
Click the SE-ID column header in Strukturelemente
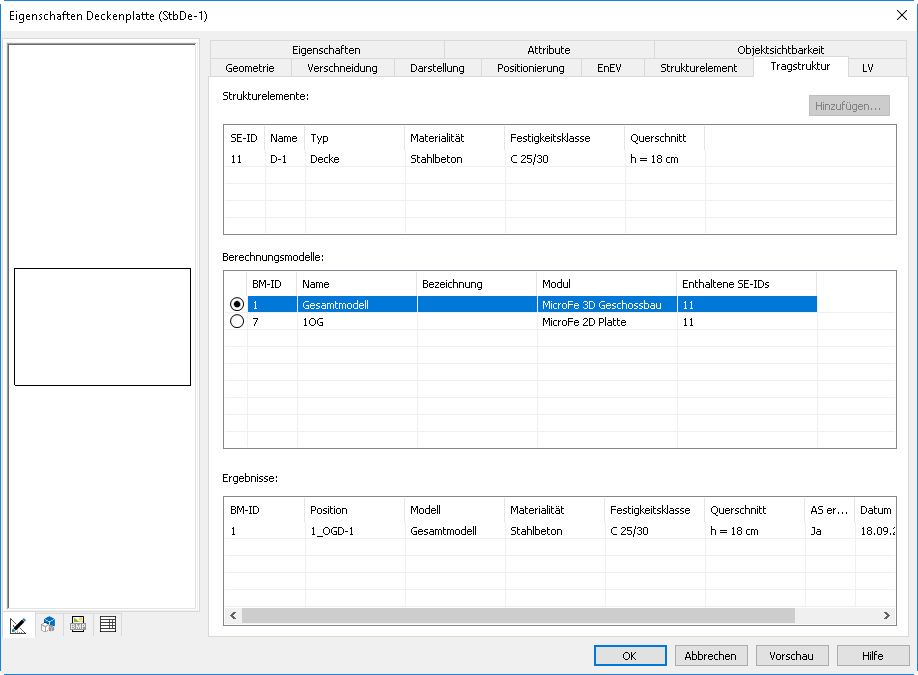244,138
